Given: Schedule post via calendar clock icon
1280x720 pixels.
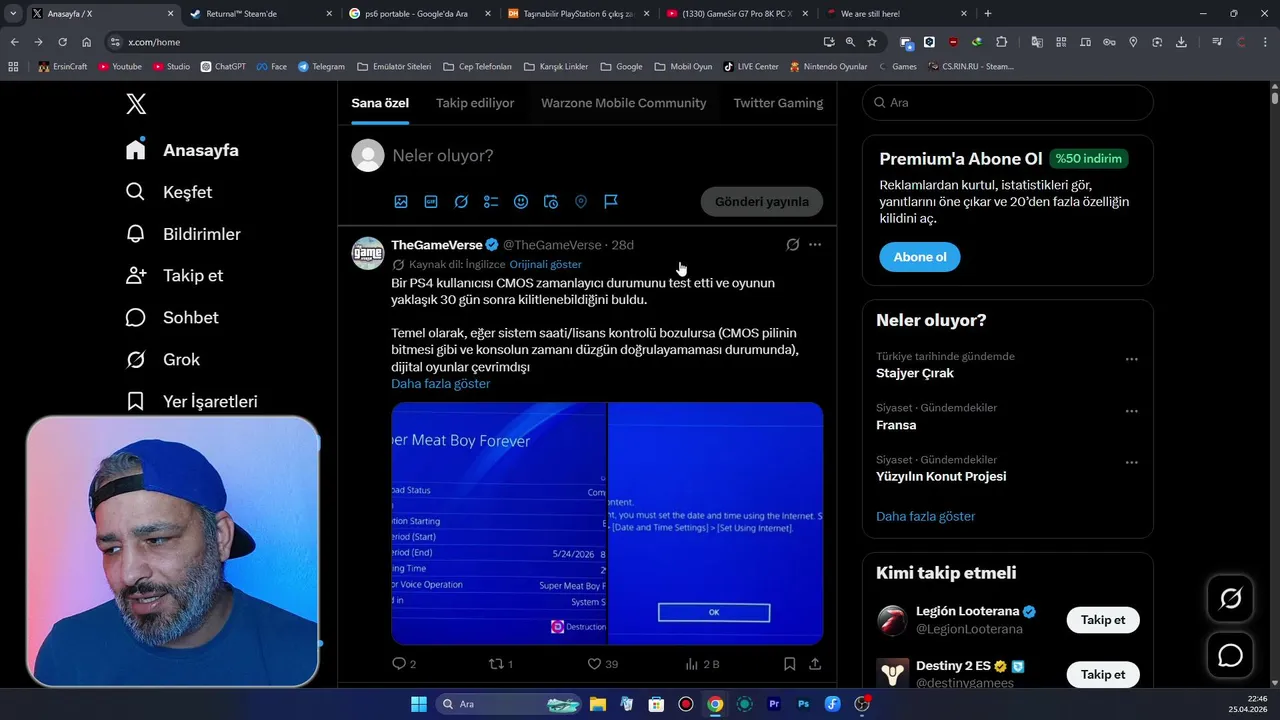Looking at the screenshot, I should [x=551, y=201].
